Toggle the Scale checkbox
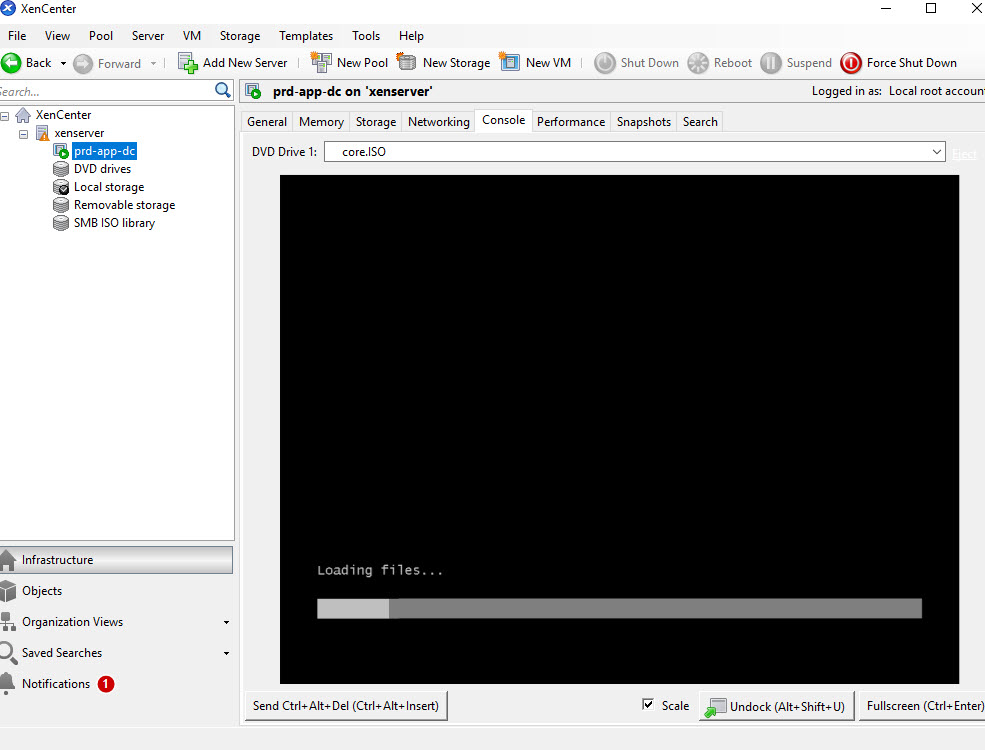This screenshot has height=750, width=985. tap(648, 705)
